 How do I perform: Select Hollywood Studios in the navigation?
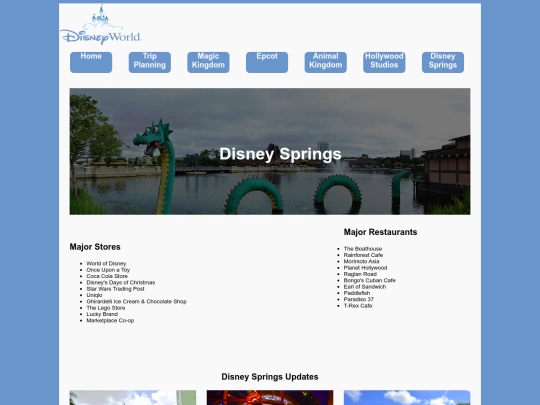click(384, 62)
